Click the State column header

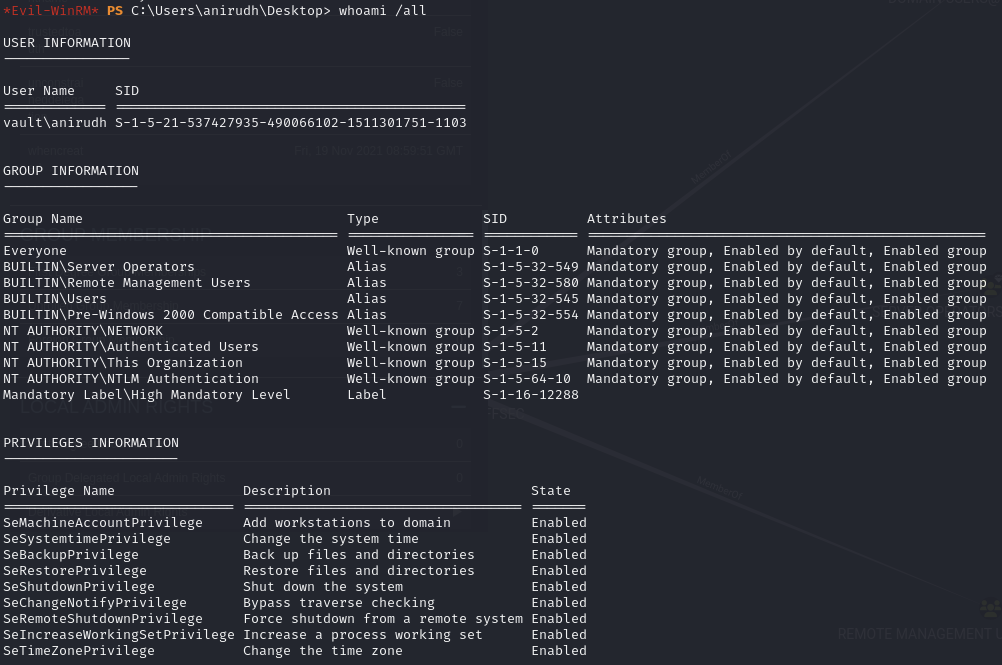coord(551,491)
